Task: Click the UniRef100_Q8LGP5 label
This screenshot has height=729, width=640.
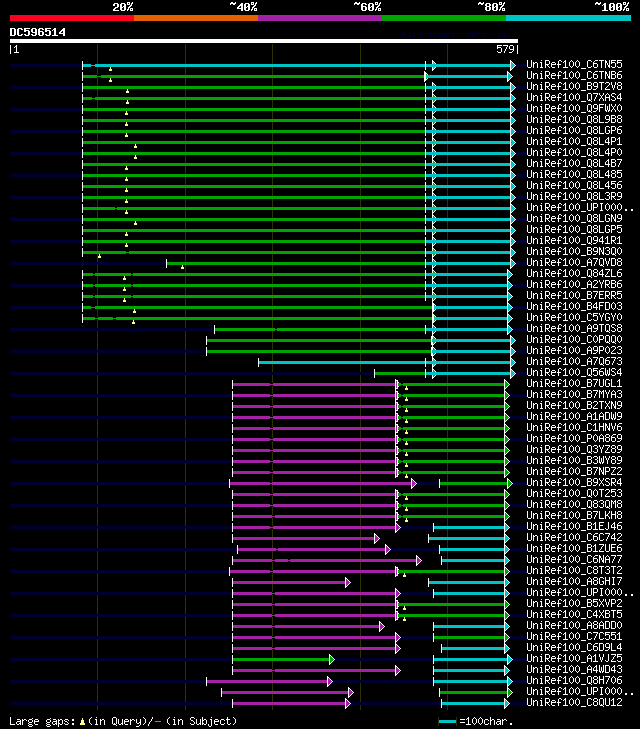Action: point(574,230)
